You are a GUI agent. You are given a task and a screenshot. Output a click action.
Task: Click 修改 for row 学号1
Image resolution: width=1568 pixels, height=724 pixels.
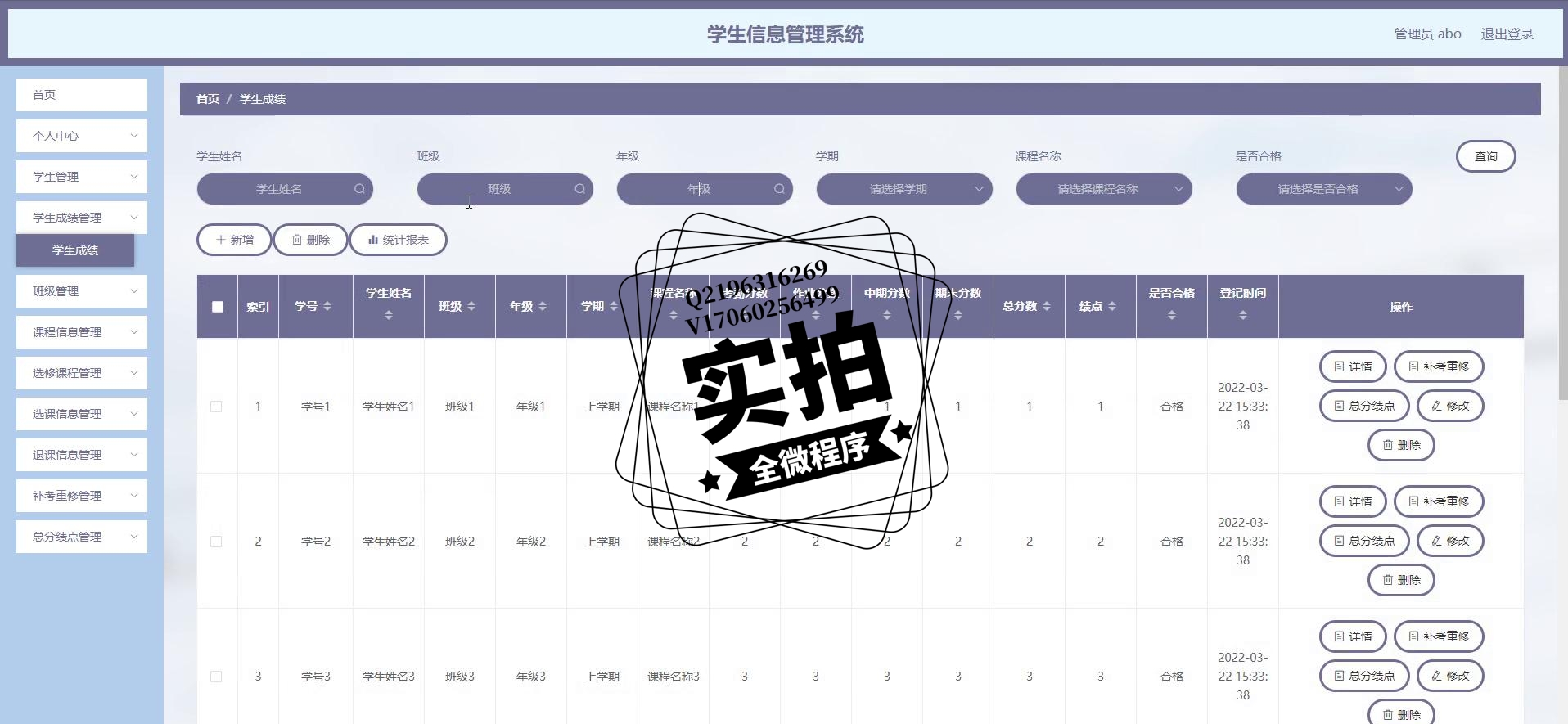pos(1450,406)
